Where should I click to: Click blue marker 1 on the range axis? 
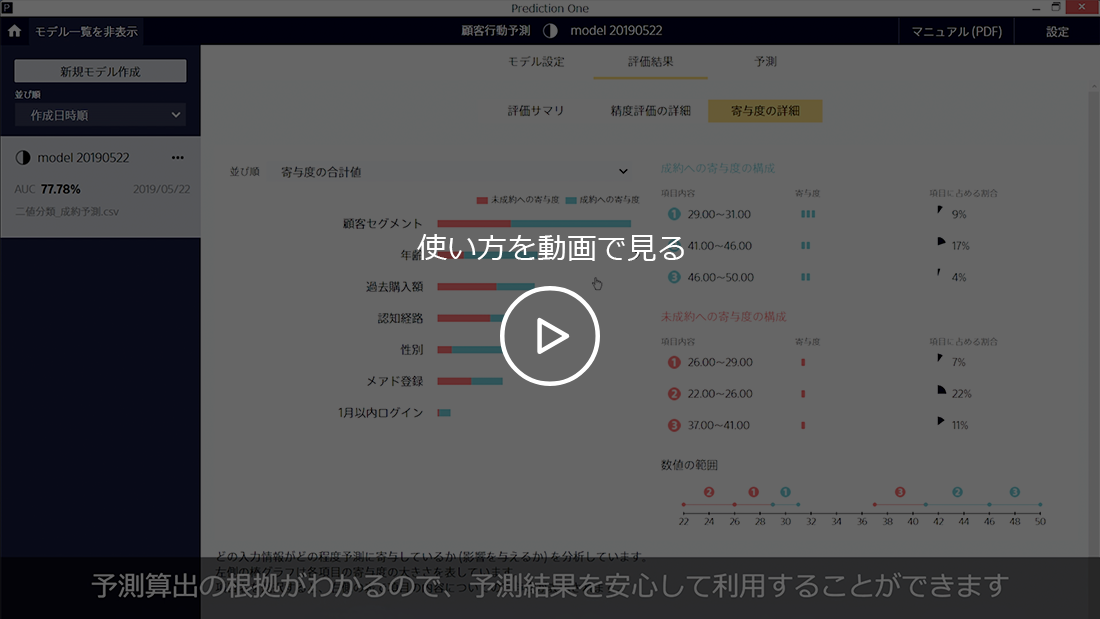(x=786, y=493)
